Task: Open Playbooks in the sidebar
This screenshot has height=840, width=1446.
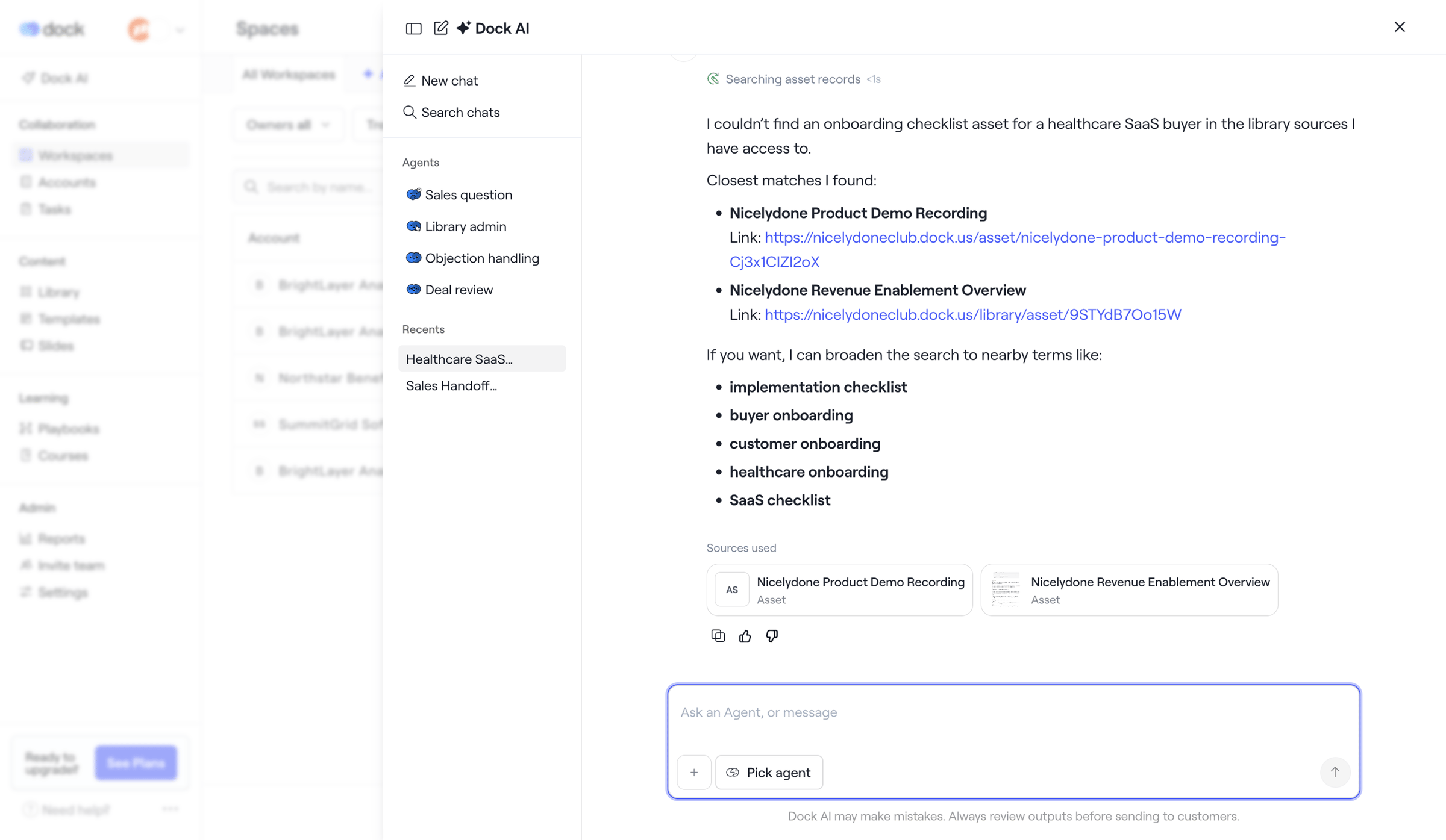Action: 100,429
